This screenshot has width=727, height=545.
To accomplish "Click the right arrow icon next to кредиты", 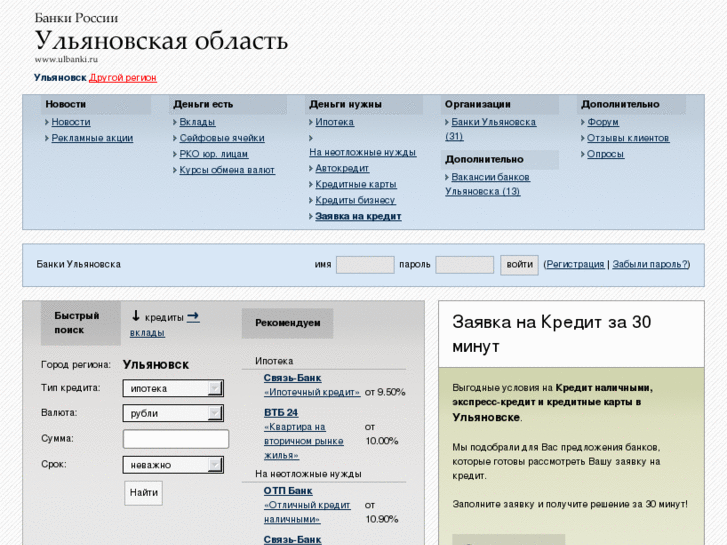I will (x=193, y=316).
